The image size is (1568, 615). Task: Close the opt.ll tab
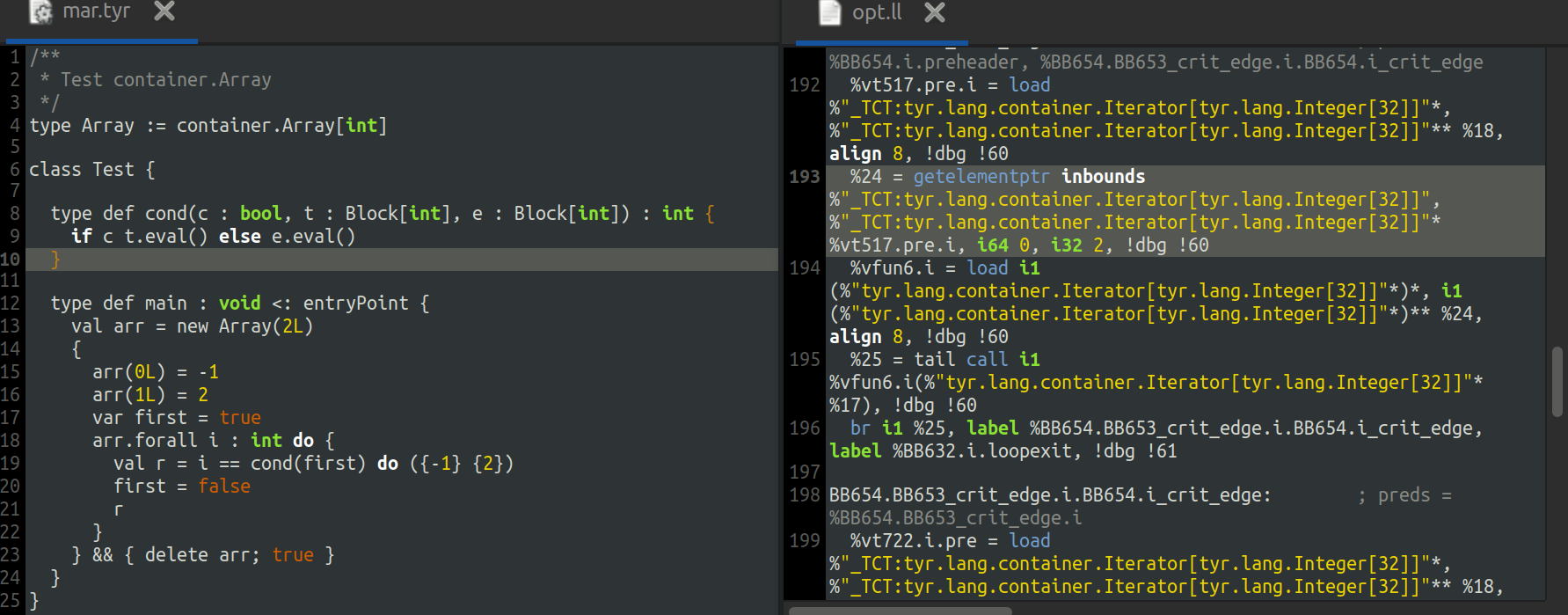(935, 12)
